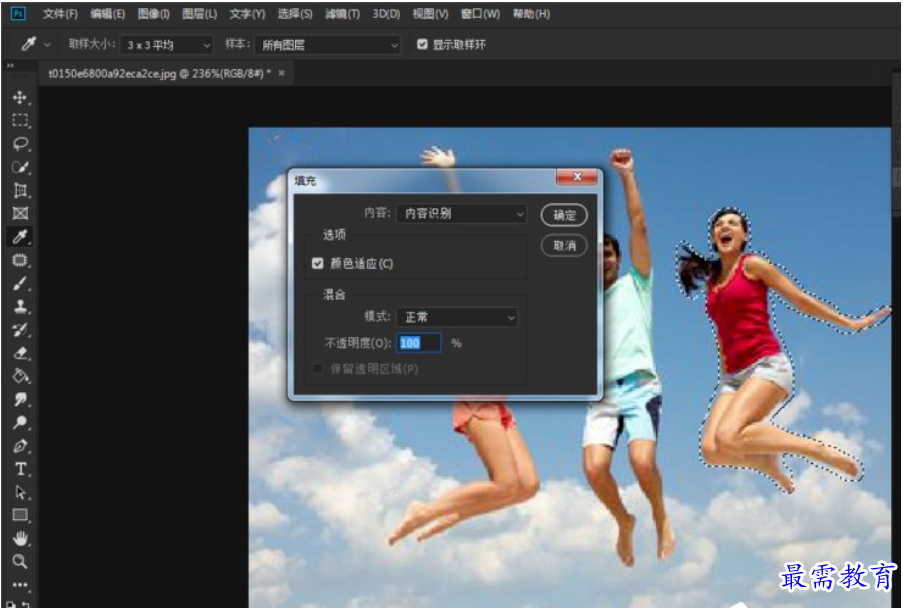This screenshot has width=903, height=608.
Task: Open the 取样大小 3x3平均 dropdown
Action: pos(166,45)
